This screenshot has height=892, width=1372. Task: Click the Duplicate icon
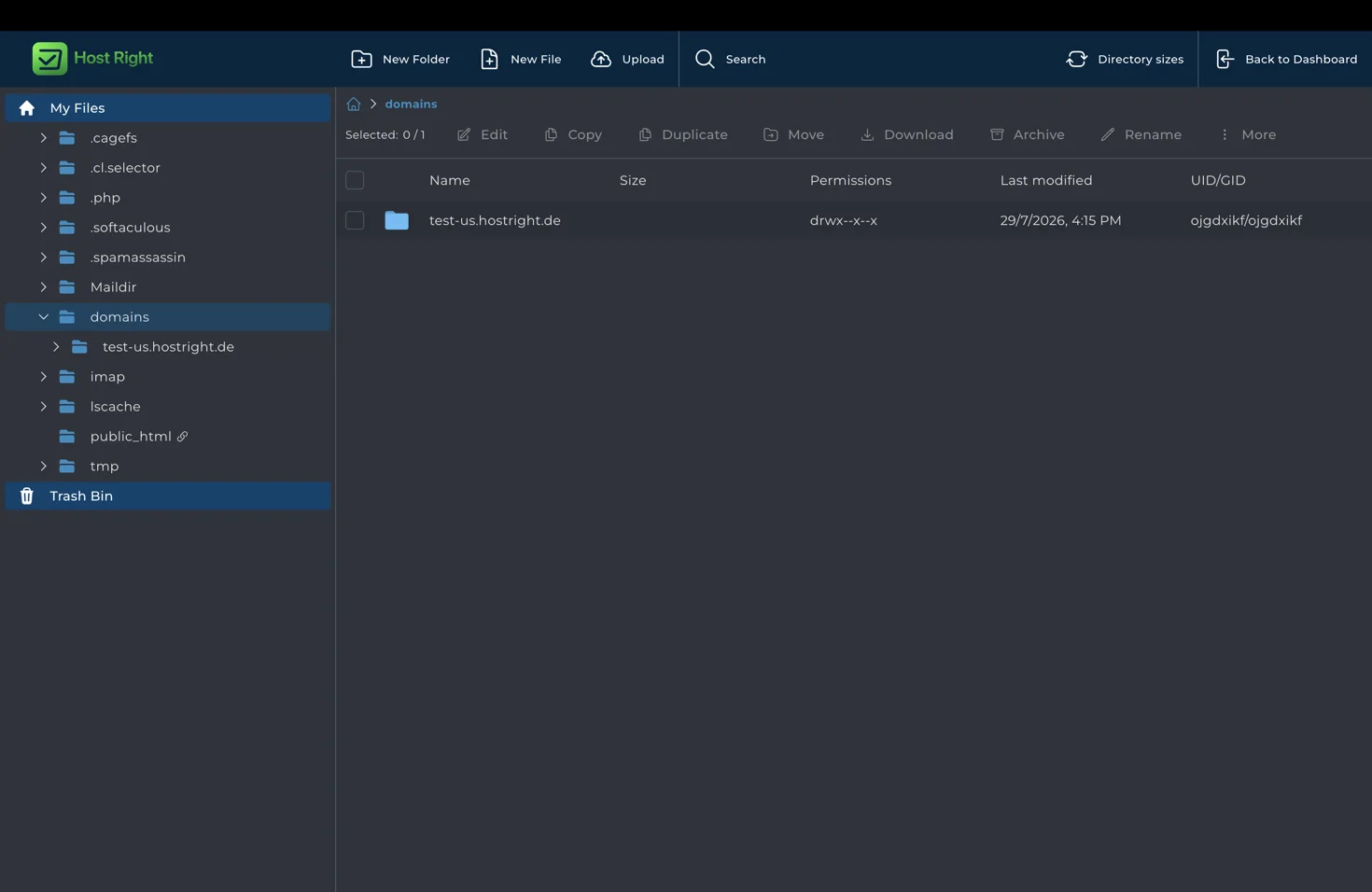645,134
